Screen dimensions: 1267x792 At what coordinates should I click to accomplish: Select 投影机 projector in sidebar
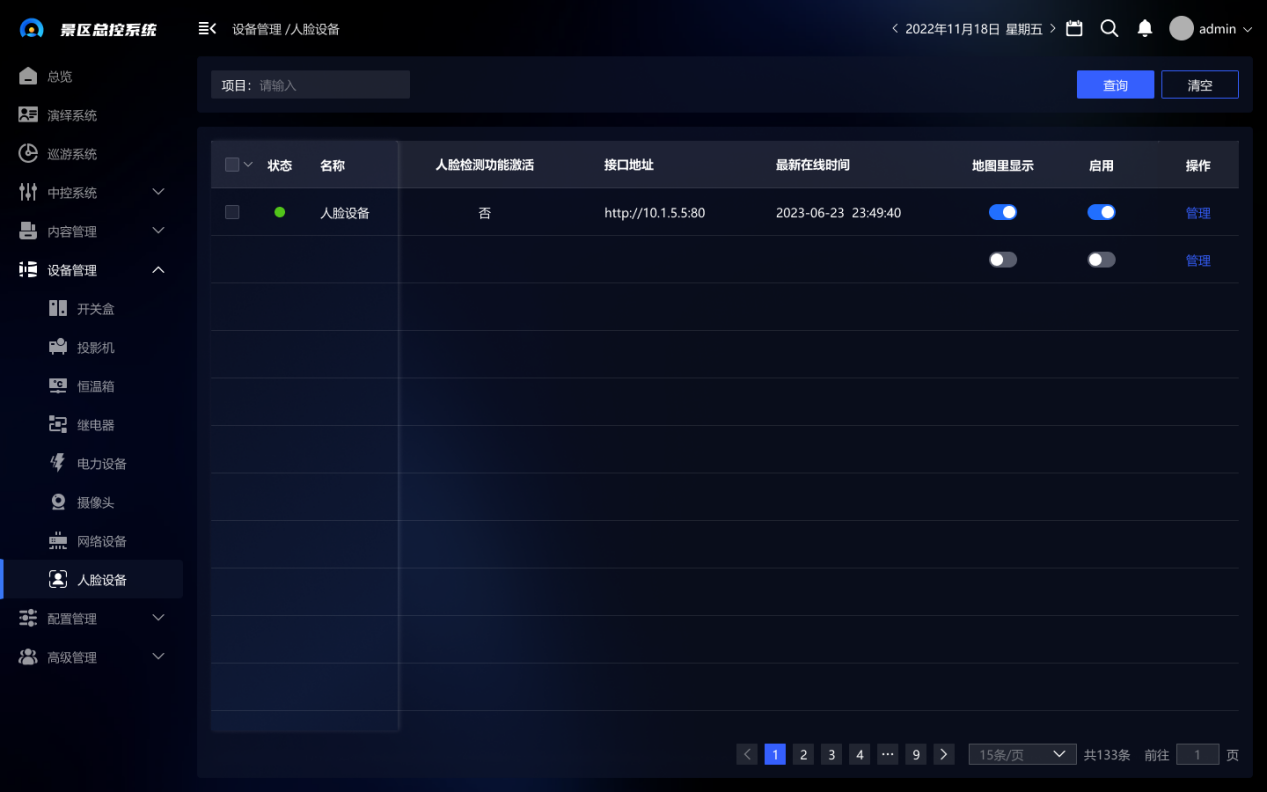tap(95, 347)
